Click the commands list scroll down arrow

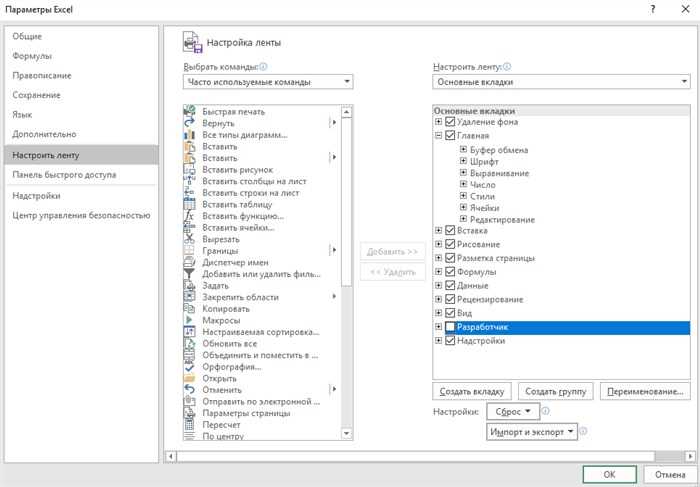[x=347, y=434]
